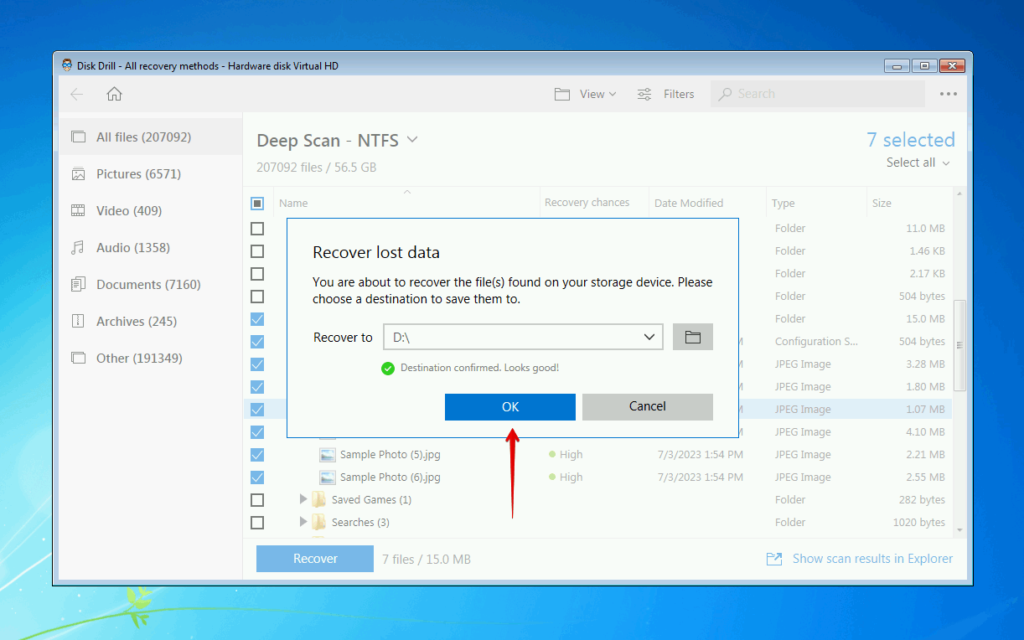Sort by Date Modified column
This screenshot has height=640, width=1024.
pos(688,203)
